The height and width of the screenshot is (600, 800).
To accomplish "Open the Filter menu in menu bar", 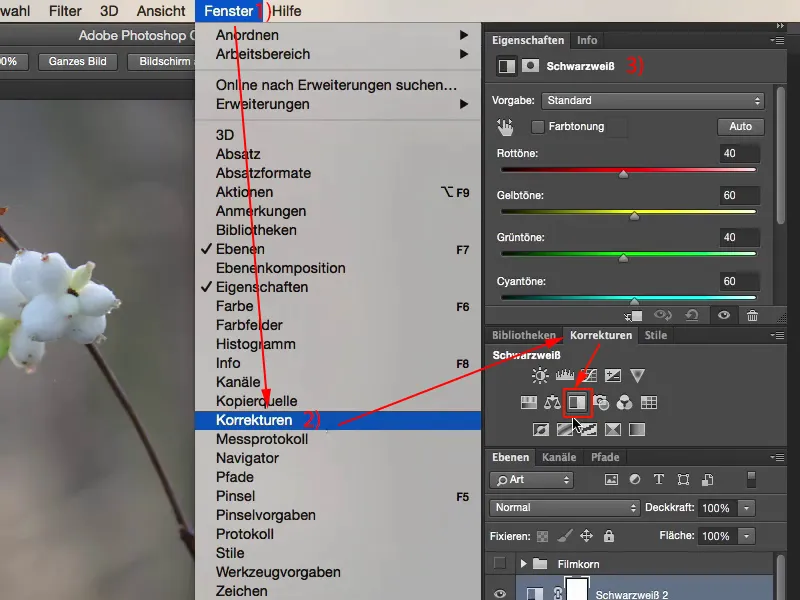I will [65, 11].
